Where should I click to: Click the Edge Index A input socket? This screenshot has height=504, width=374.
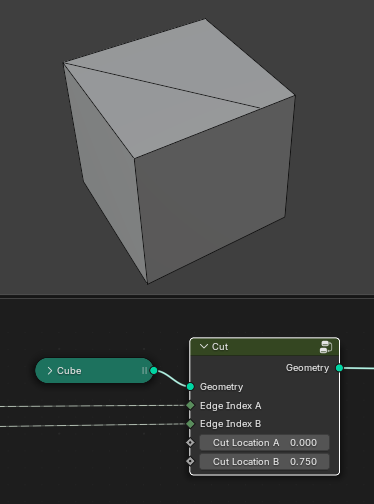click(190, 405)
